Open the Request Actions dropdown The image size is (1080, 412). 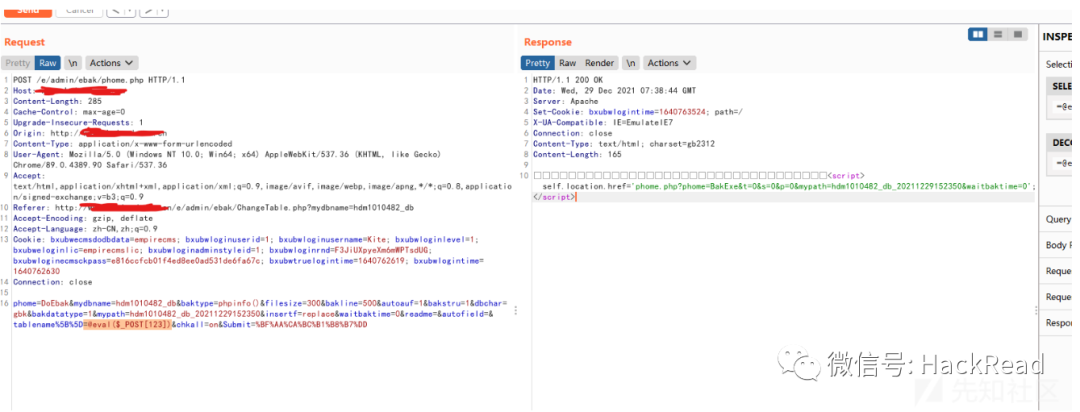coord(112,63)
